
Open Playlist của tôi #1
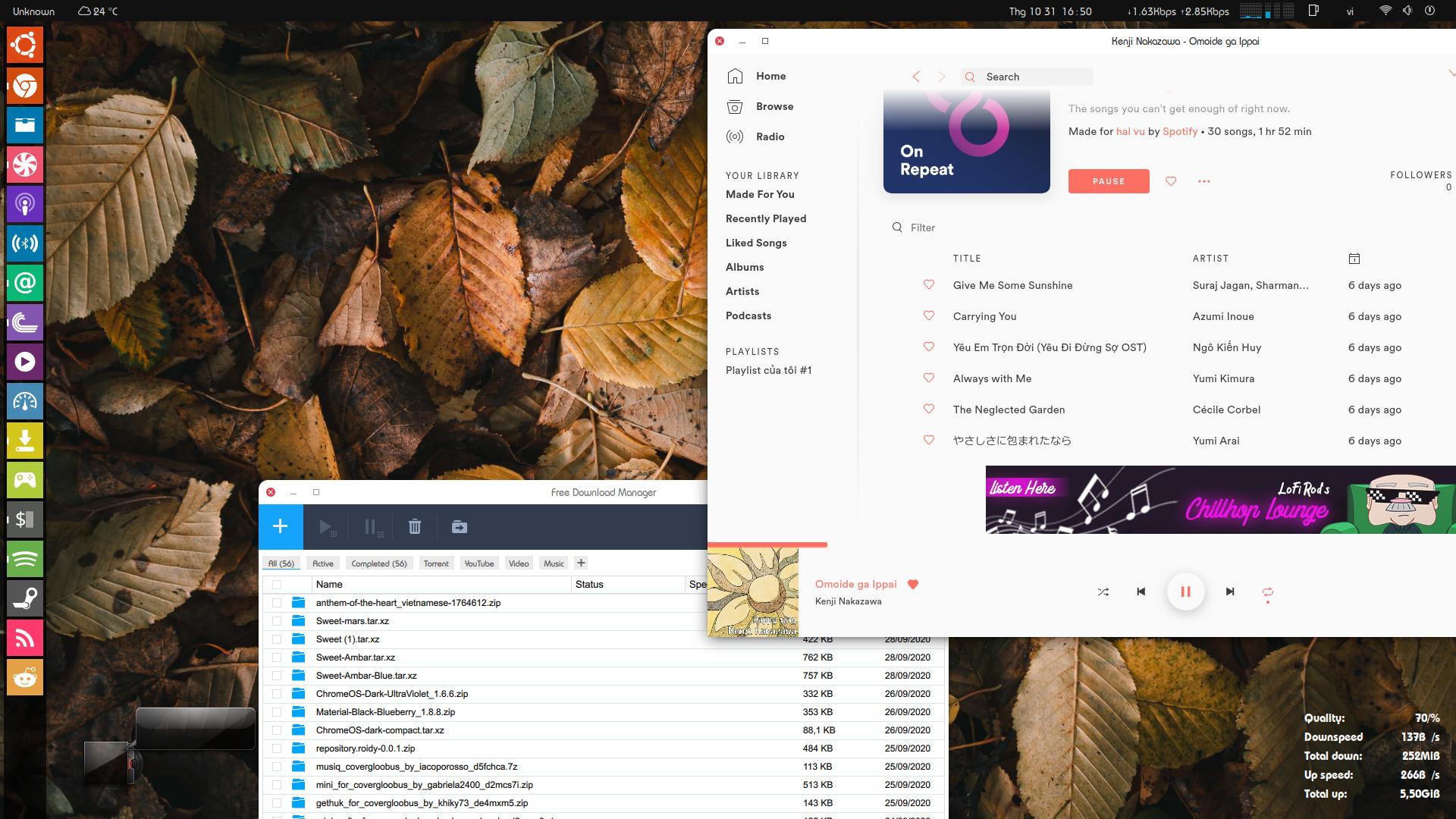[x=769, y=370]
